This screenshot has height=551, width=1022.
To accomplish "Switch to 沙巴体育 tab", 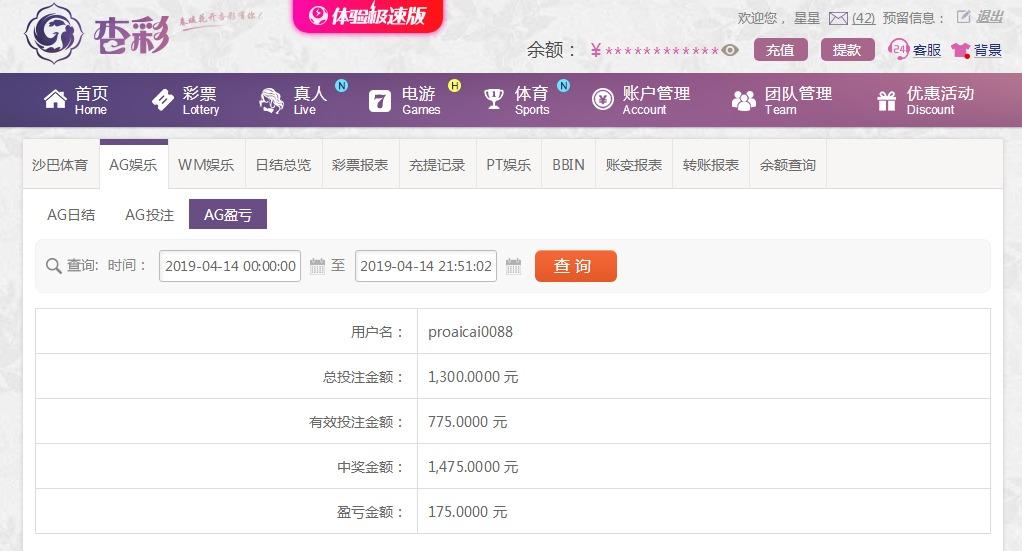I will pyautogui.click(x=60, y=165).
